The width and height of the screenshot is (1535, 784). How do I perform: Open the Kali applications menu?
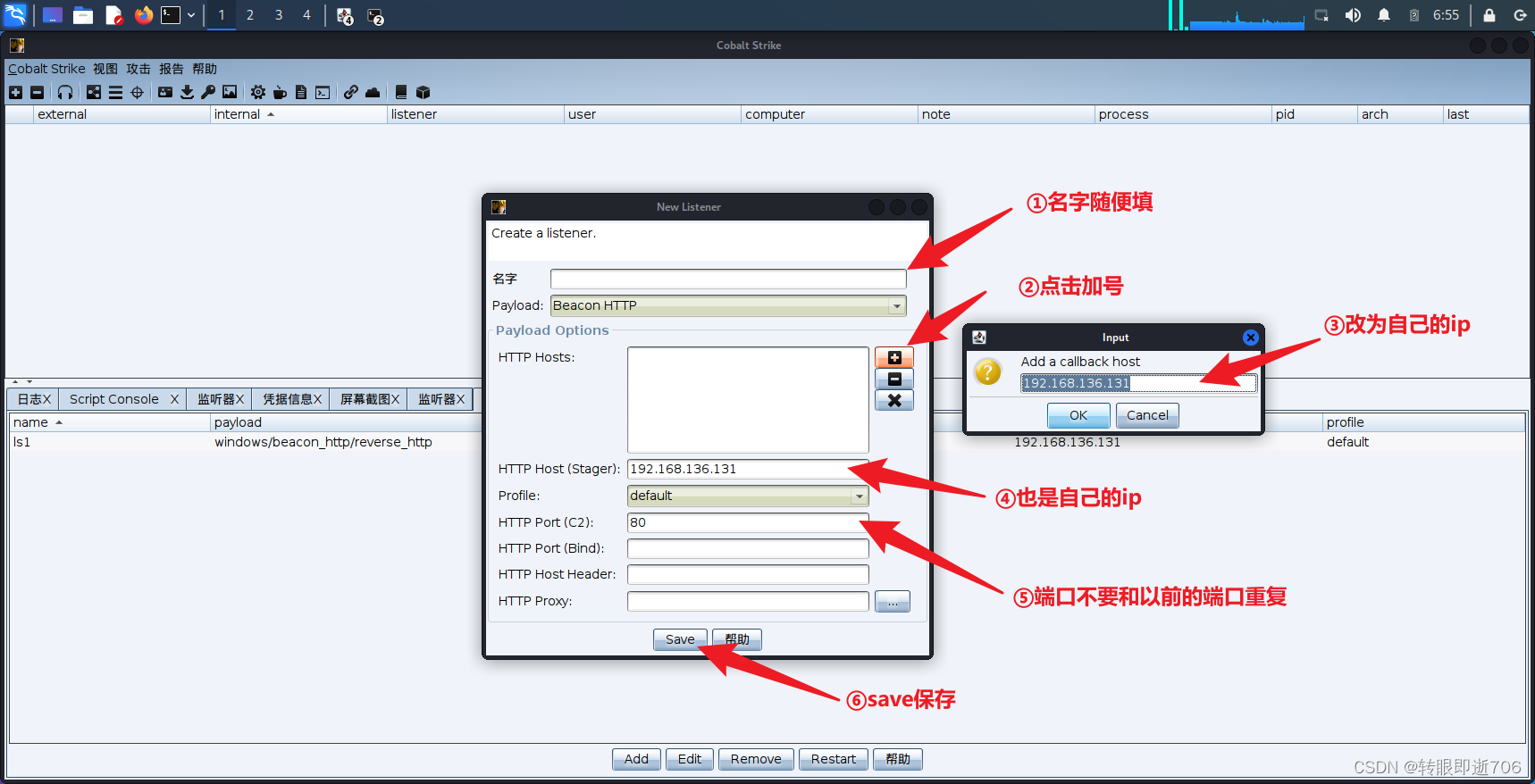click(15, 15)
